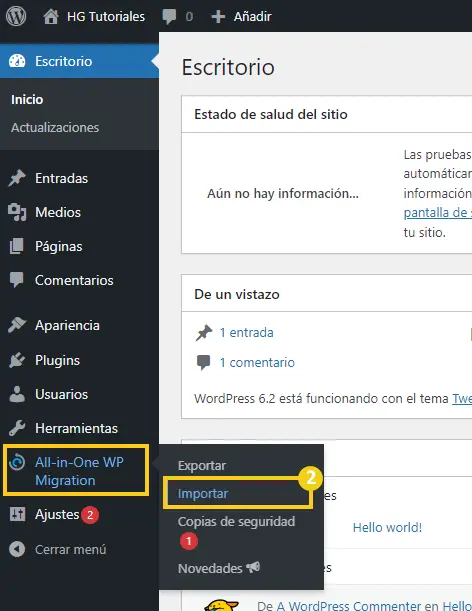This screenshot has width=472, height=611.
Task: Open Copias de seguridad submenu item
Action: click(236, 521)
